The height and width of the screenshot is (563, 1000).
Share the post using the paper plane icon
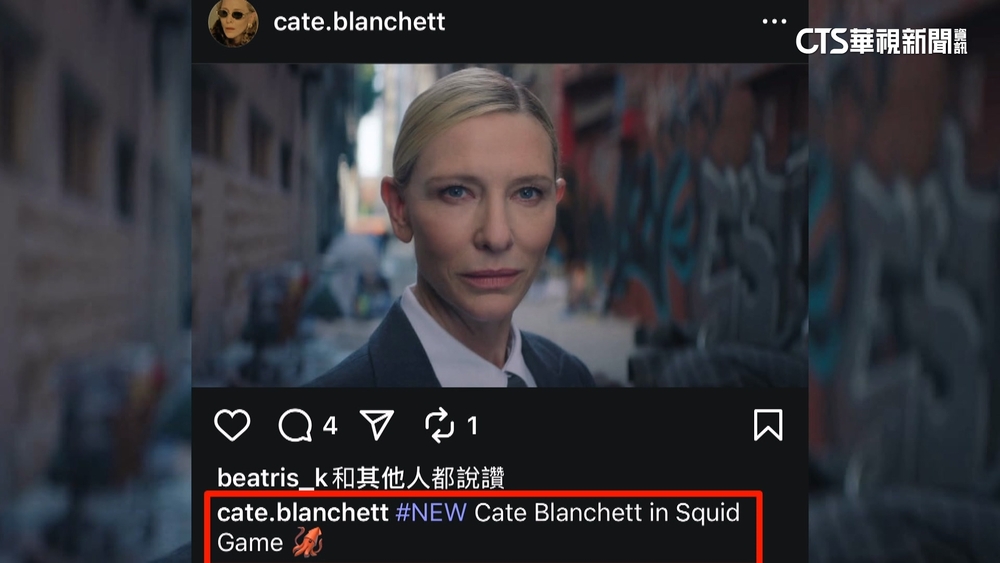click(377, 425)
